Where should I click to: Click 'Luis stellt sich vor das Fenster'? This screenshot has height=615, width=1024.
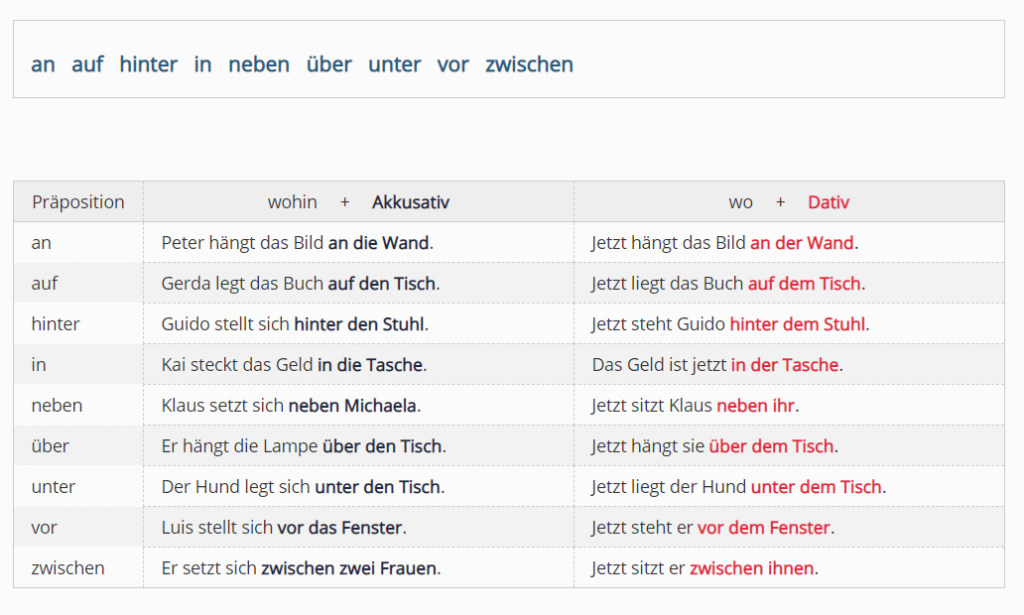click(x=284, y=527)
